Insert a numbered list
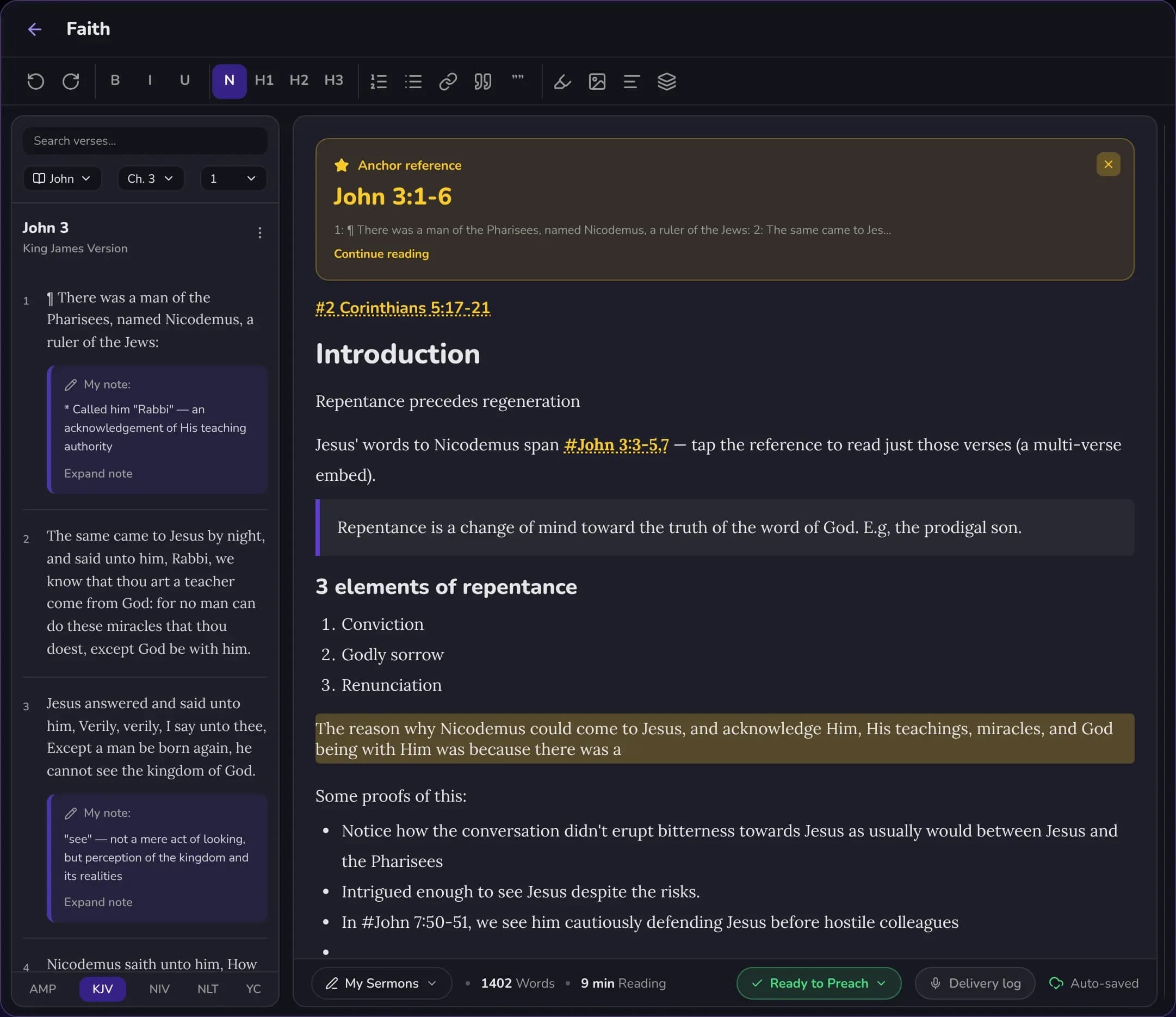 [x=379, y=82]
